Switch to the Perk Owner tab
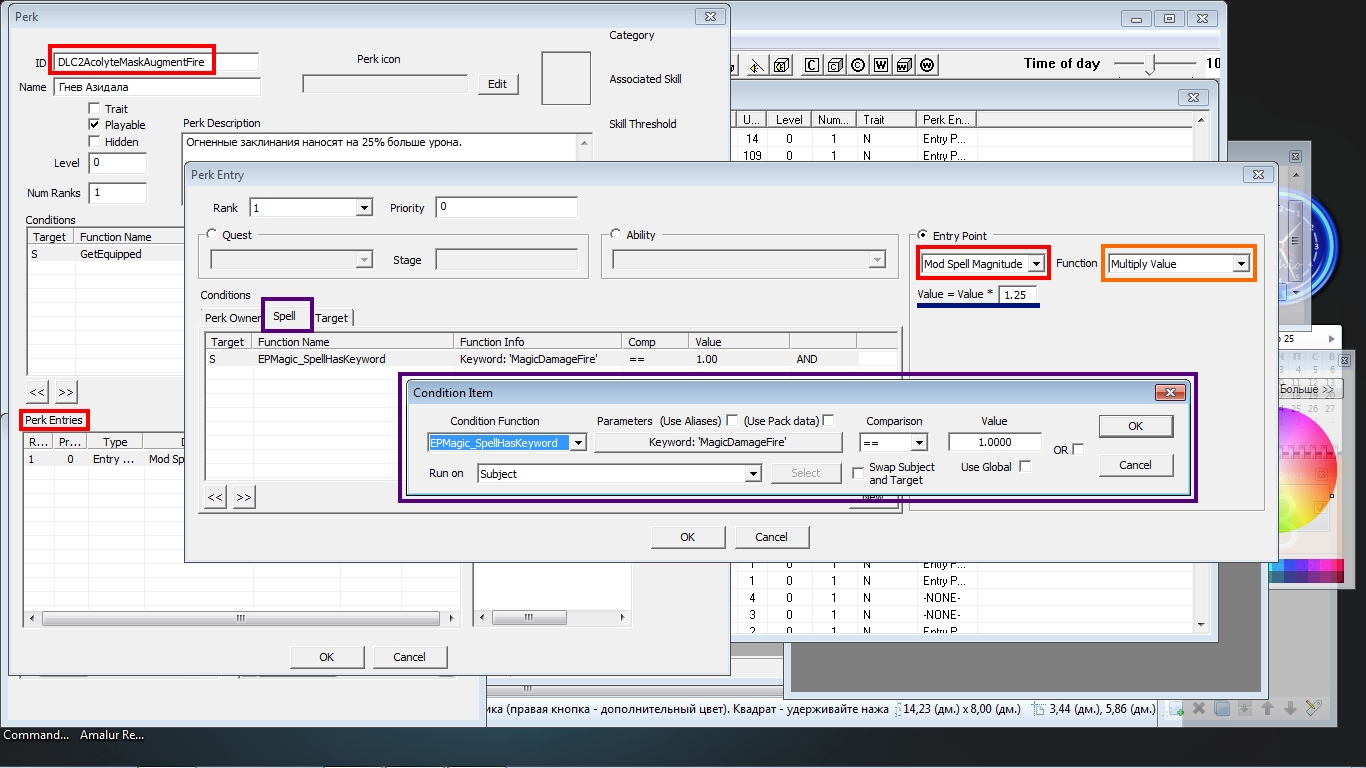This screenshot has height=768, width=1366. click(x=232, y=318)
